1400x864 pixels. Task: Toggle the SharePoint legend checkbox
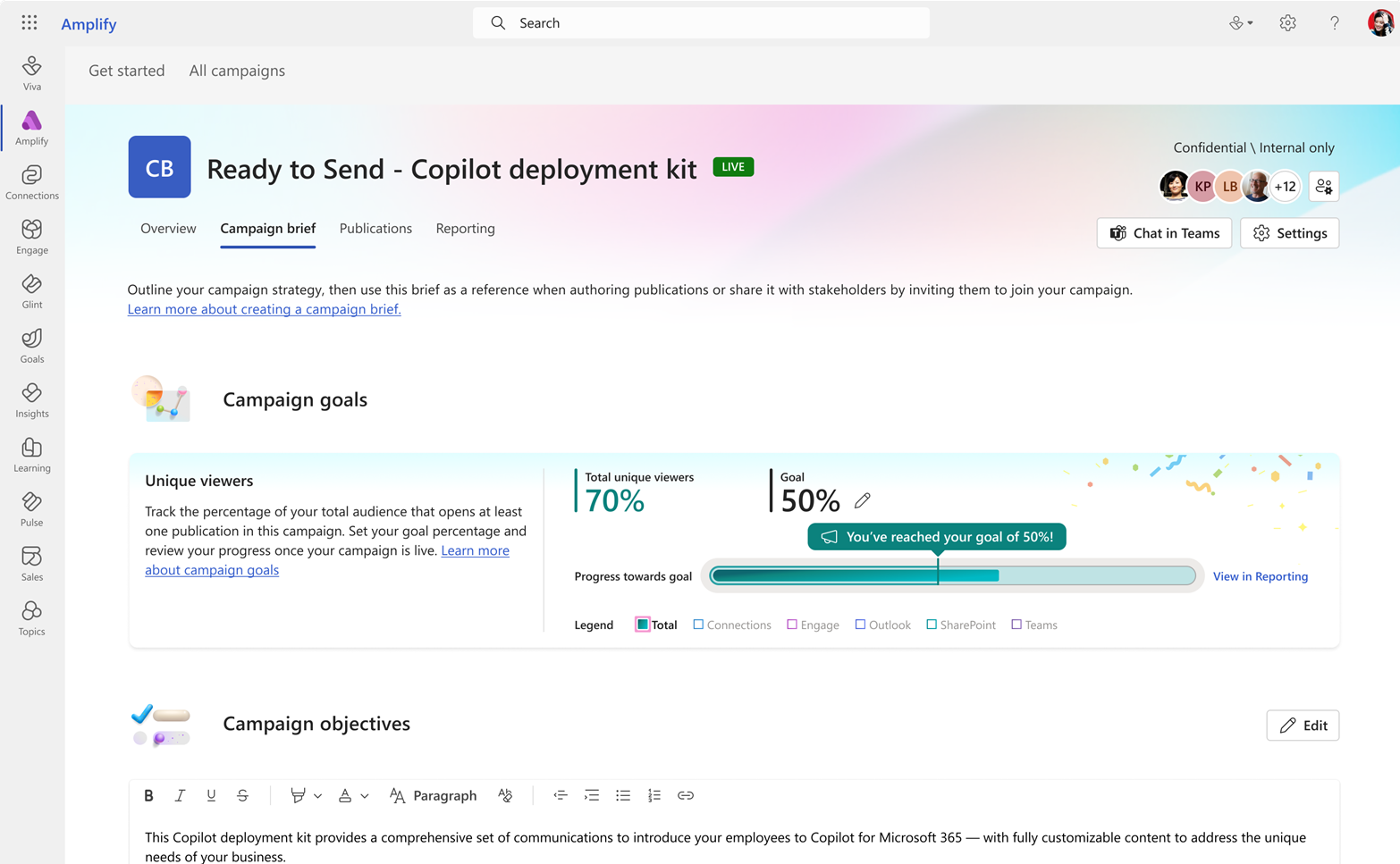pos(932,625)
